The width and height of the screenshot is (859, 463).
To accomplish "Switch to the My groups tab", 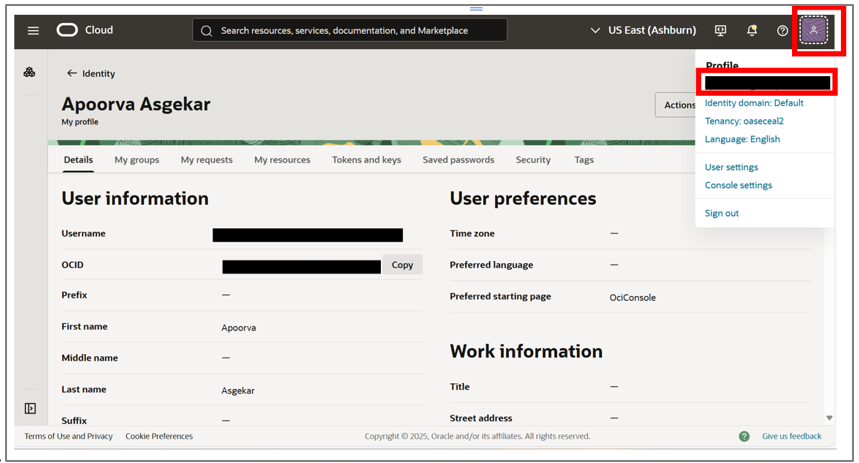I will tap(137, 160).
